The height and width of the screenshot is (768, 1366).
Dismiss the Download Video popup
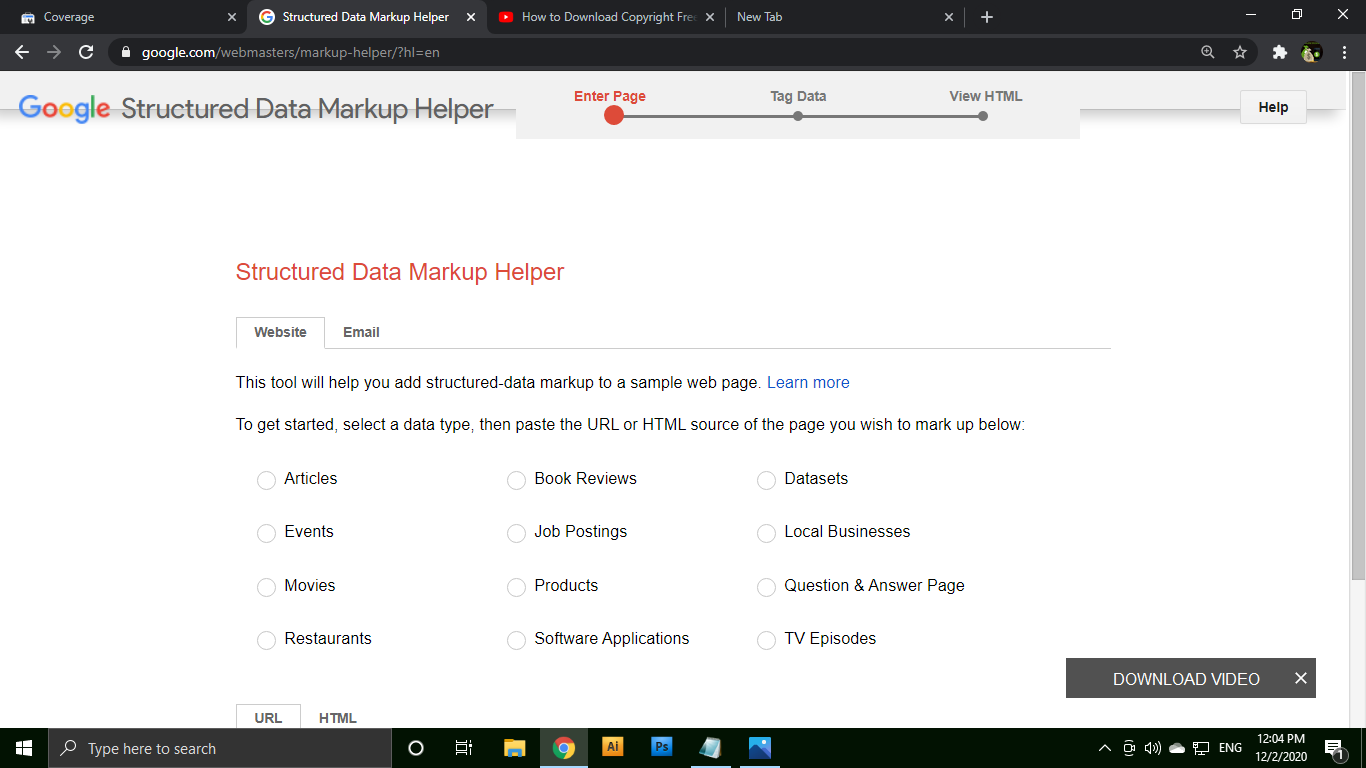tap(1301, 678)
